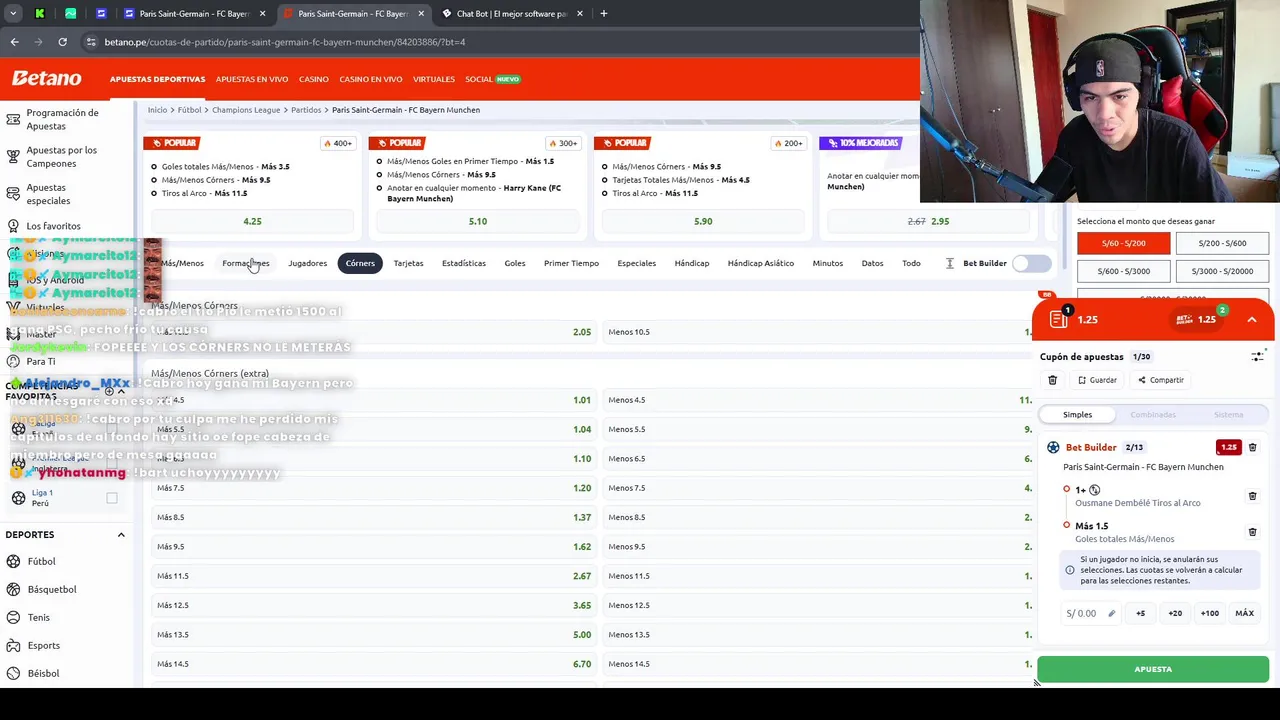
Task: Check the Liga 1 Perú favorite checkbox
Action: 112,497
